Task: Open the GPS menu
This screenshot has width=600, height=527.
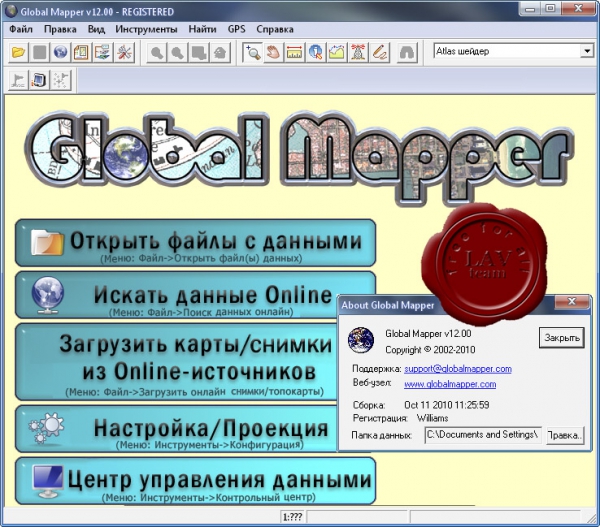Action: coord(236,29)
